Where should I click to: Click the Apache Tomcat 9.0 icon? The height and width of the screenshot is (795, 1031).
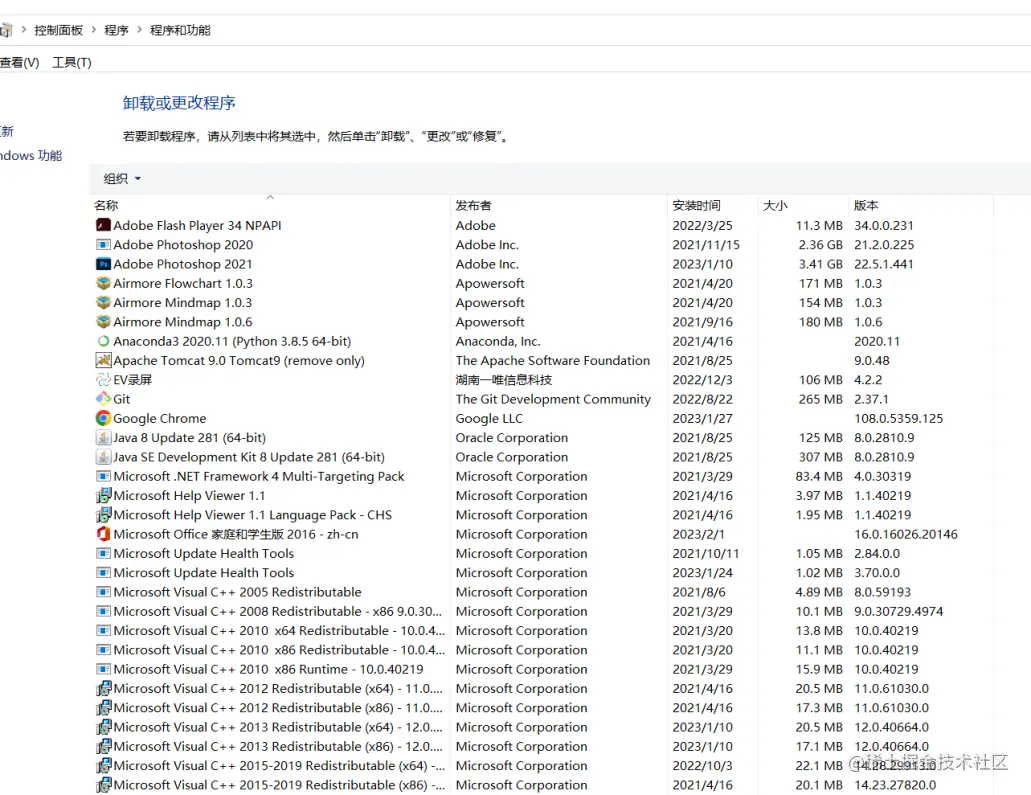(x=103, y=360)
